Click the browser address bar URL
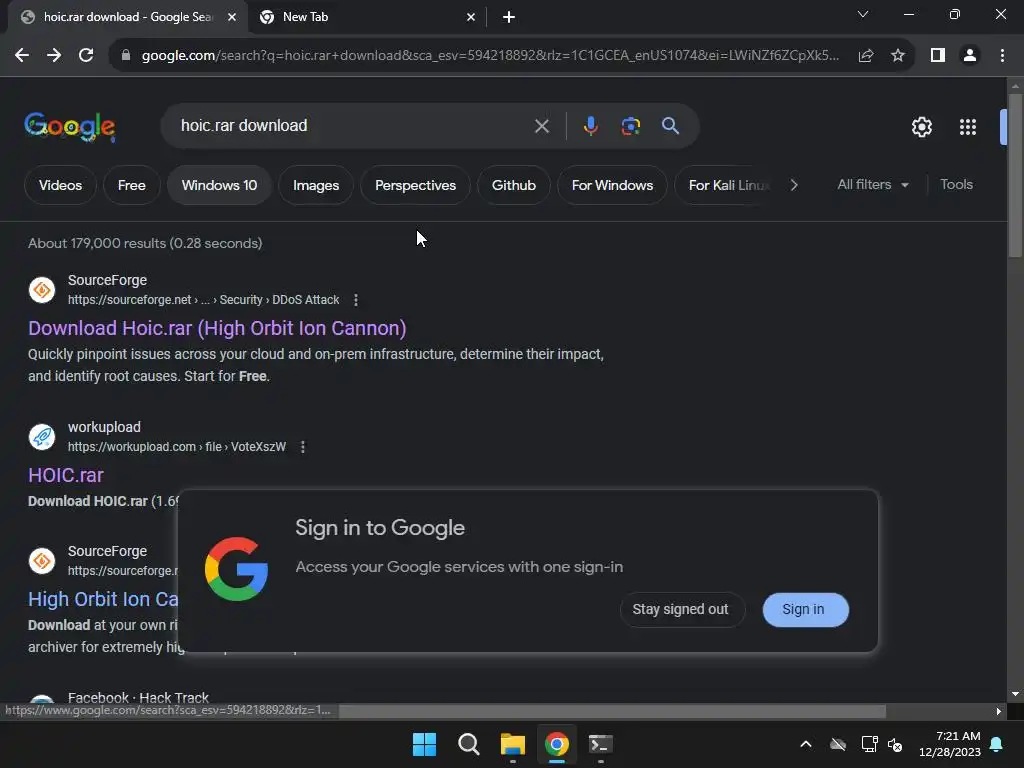Screen dimensions: 1024x768 pyautogui.click(x=490, y=56)
